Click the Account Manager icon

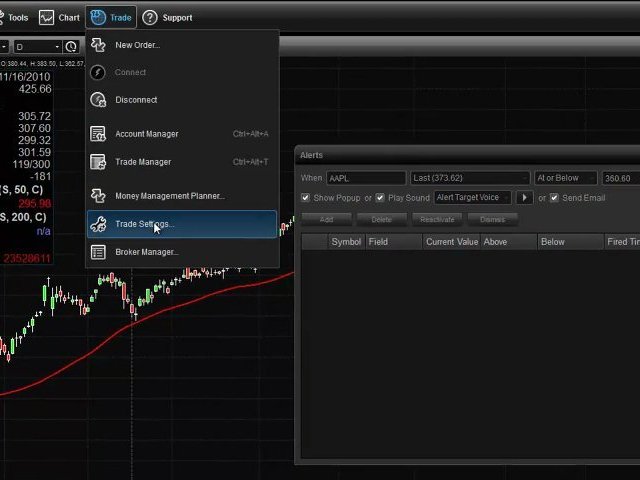98,134
